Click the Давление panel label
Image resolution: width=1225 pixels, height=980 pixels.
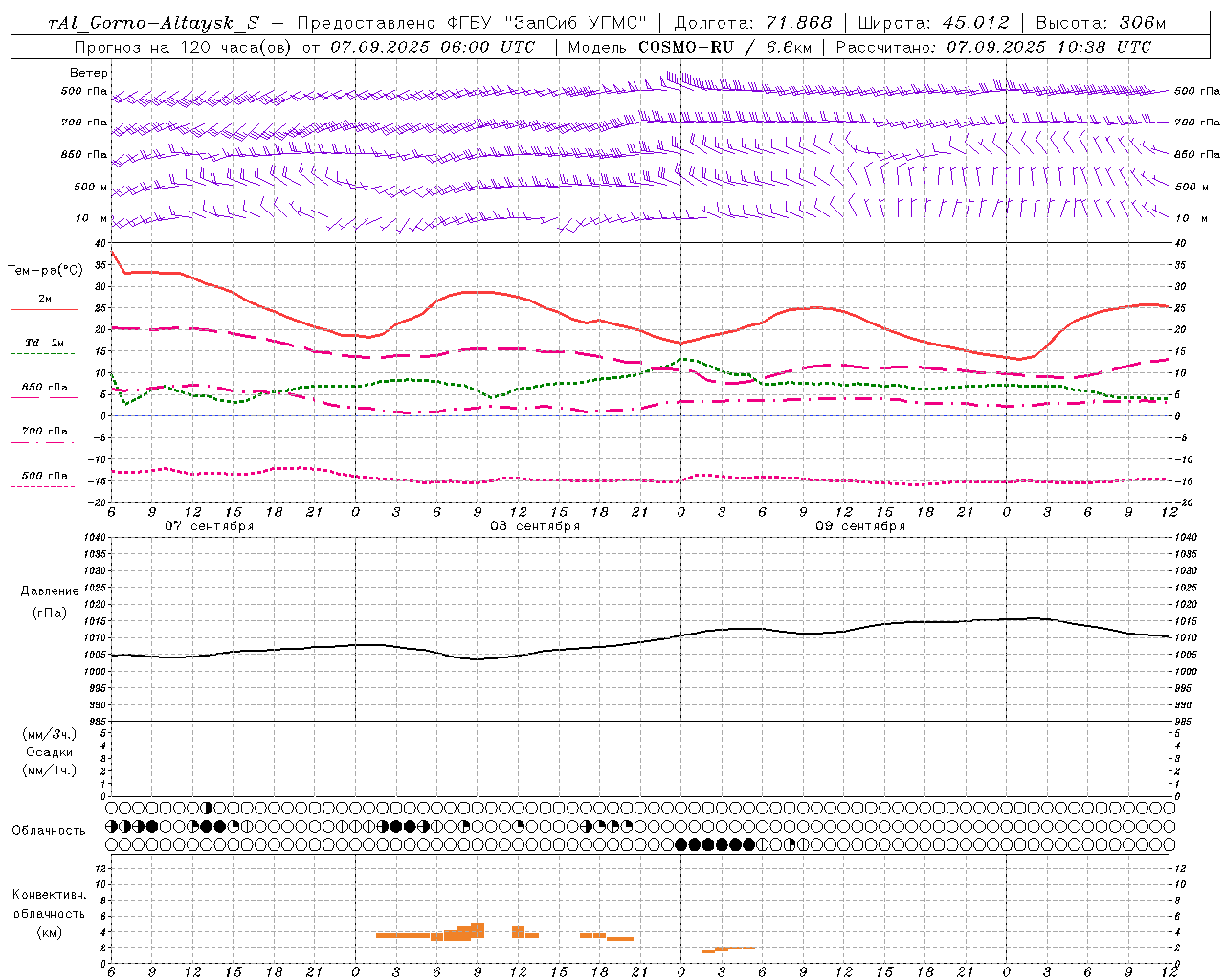(x=50, y=591)
